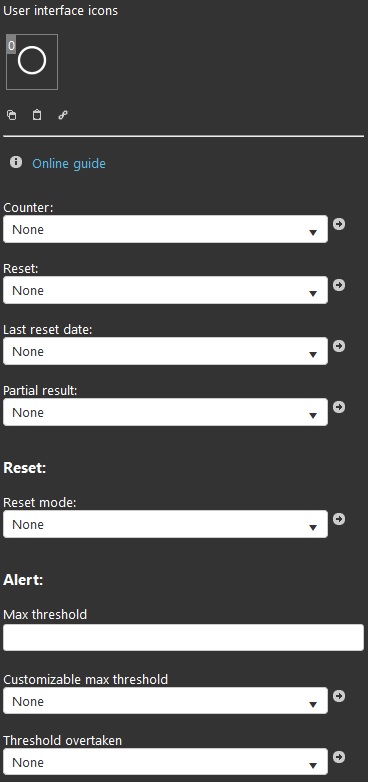Expand the Partial result dropdown
The width and height of the screenshot is (368, 782).
166,412
